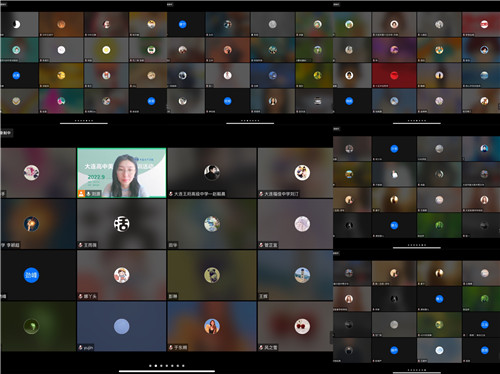The height and width of the screenshot is (374, 500).
Task: Select the tile with woman photo avatar, large grid
Action: 212,326
